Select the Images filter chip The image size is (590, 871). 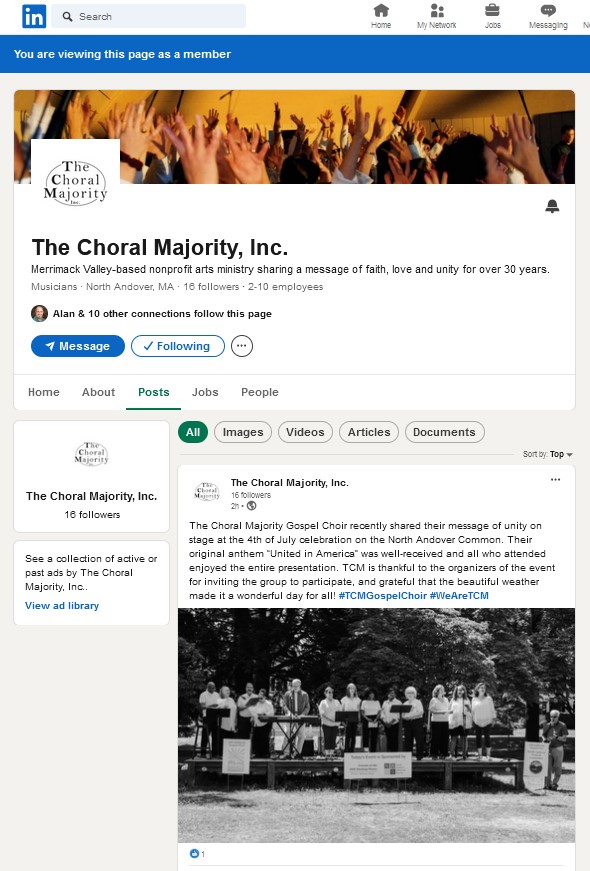click(x=243, y=432)
